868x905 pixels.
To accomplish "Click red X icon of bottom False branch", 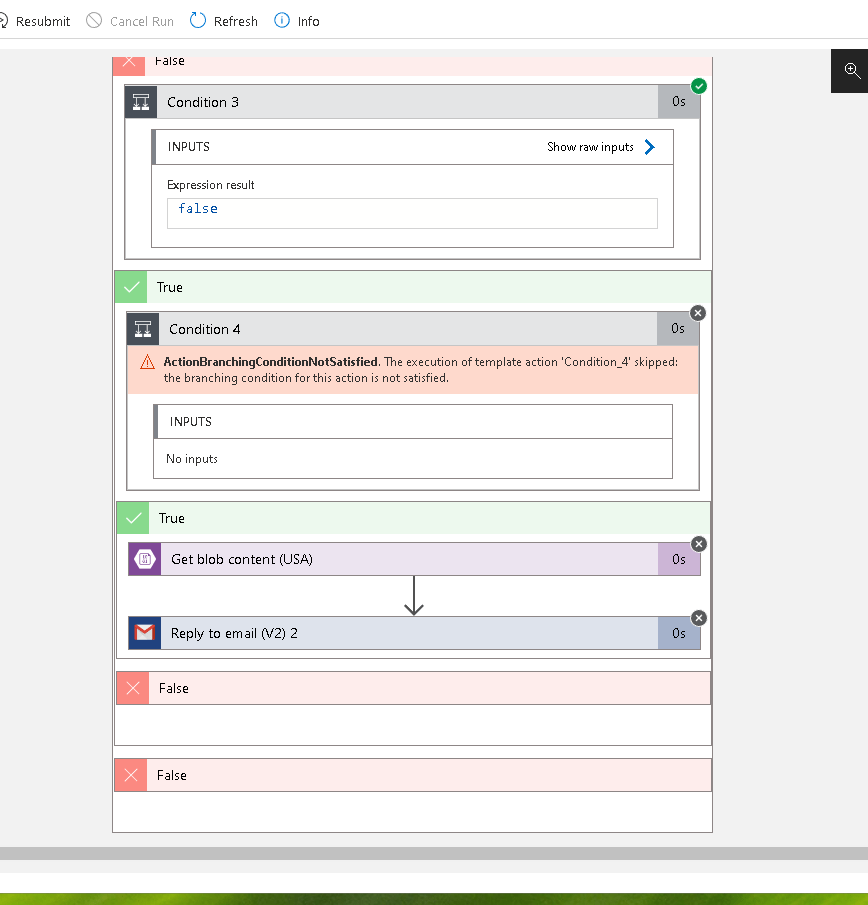I will pyautogui.click(x=131, y=775).
